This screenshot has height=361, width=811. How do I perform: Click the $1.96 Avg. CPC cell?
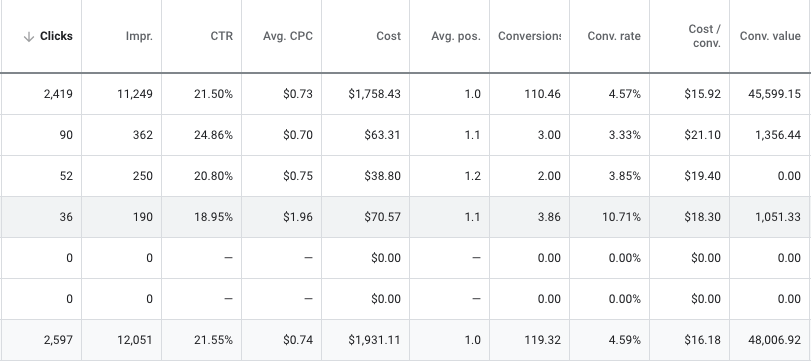coord(281,217)
